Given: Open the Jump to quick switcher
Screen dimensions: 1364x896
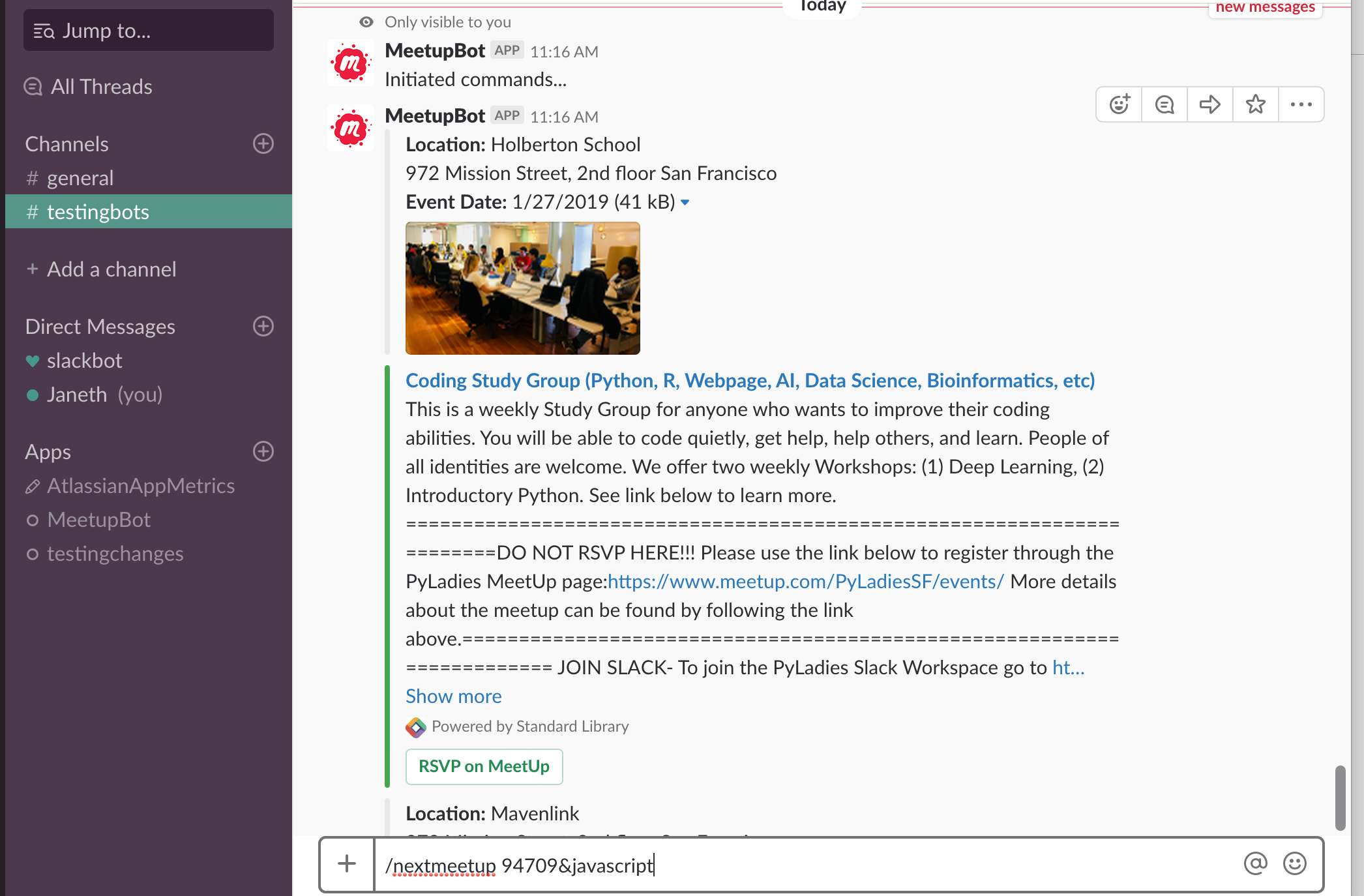Looking at the screenshot, I should point(149,31).
